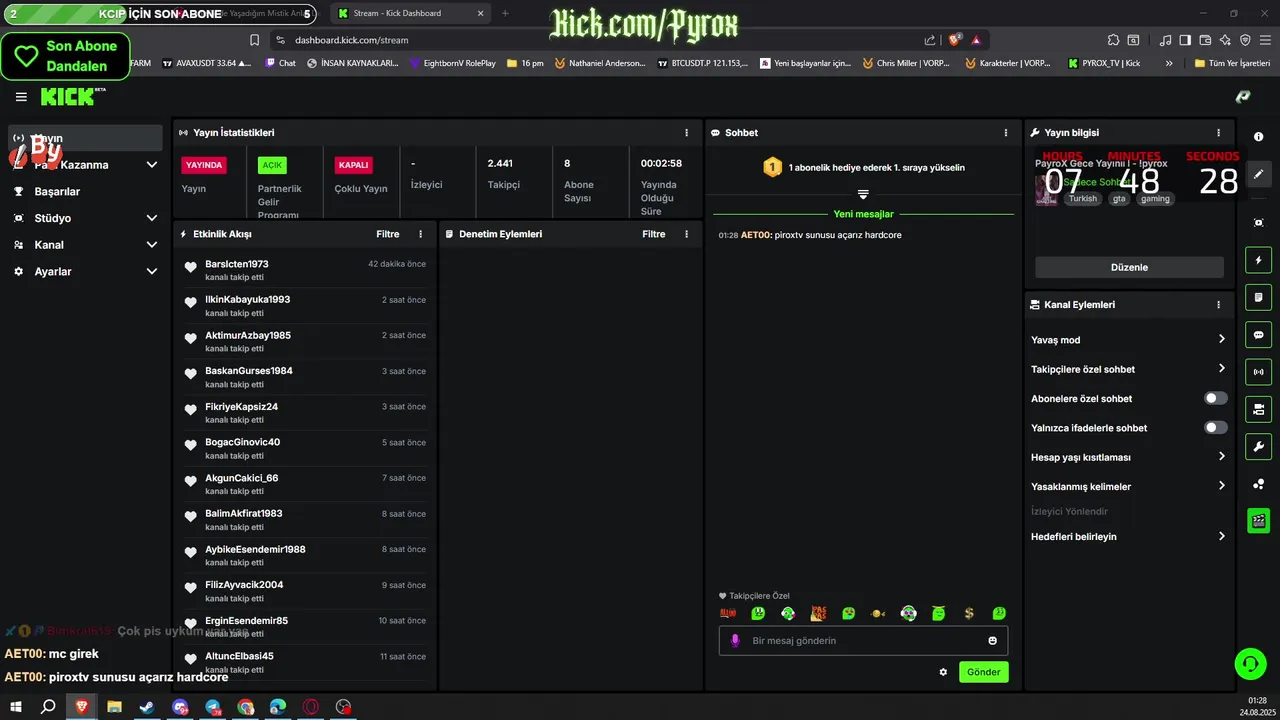
Task: Open Yasaklanmış kelimeler arrow
Action: pyautogui.click(x=1221, y=486)
